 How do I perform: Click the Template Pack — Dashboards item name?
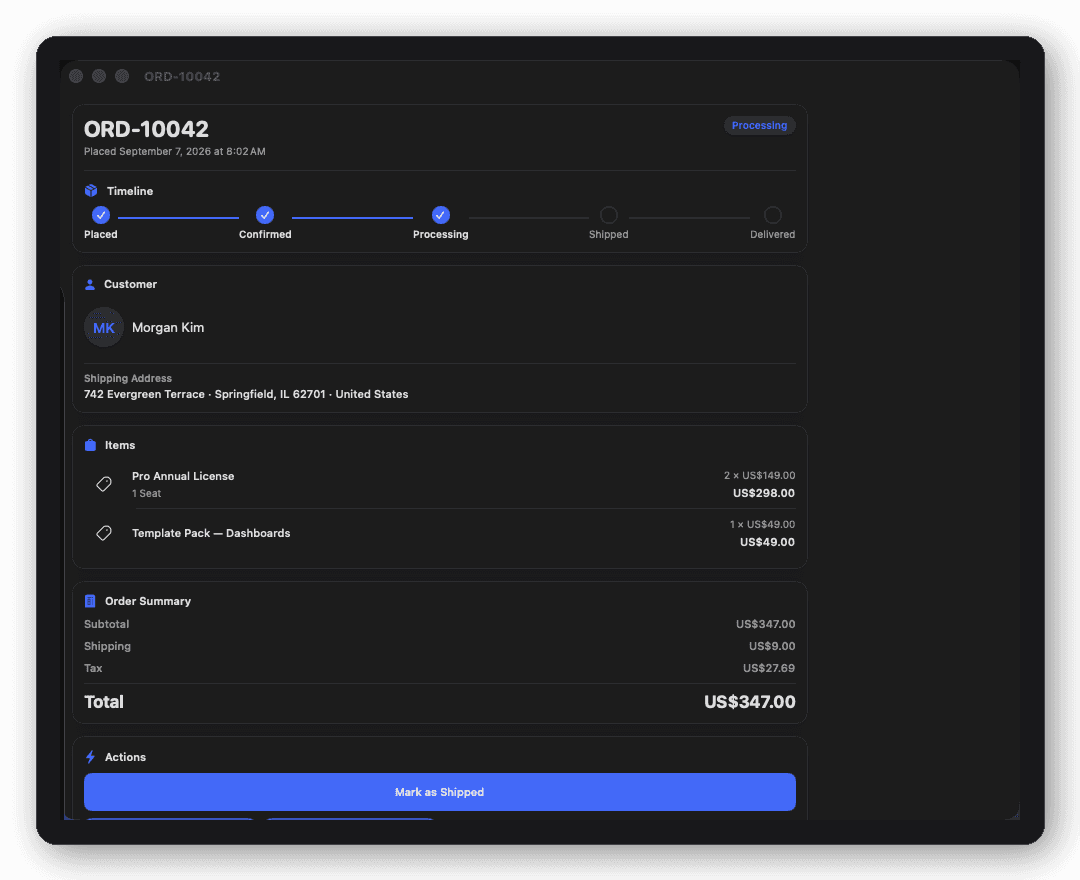(x=211, y=533)
